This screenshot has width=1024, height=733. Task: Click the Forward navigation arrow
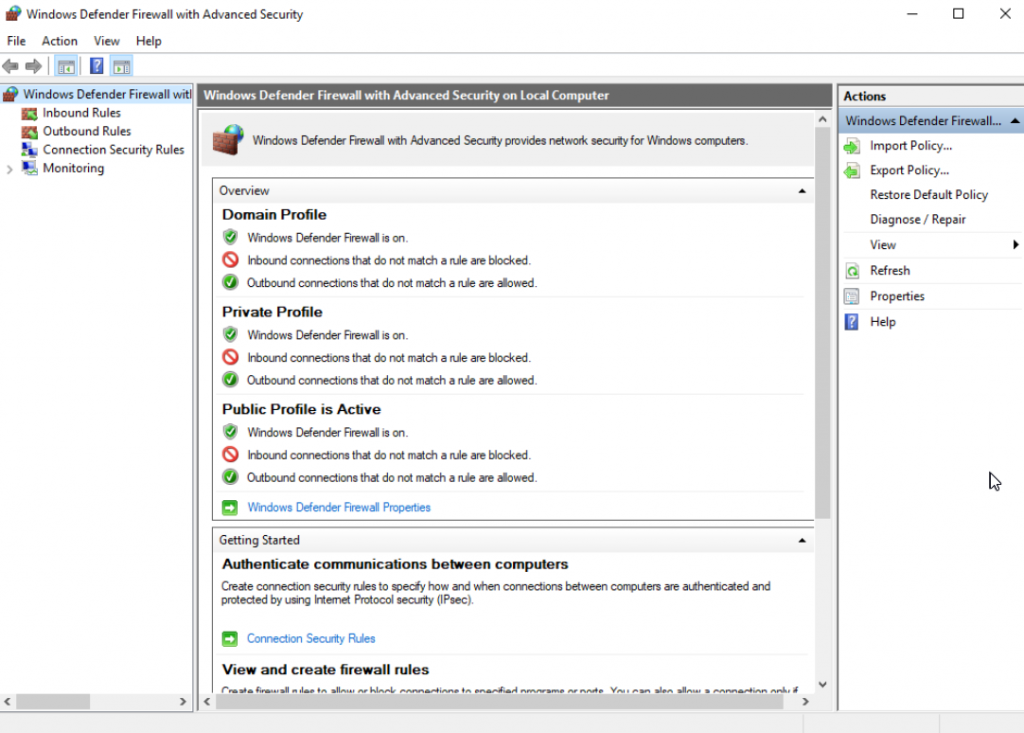point(32,66)
